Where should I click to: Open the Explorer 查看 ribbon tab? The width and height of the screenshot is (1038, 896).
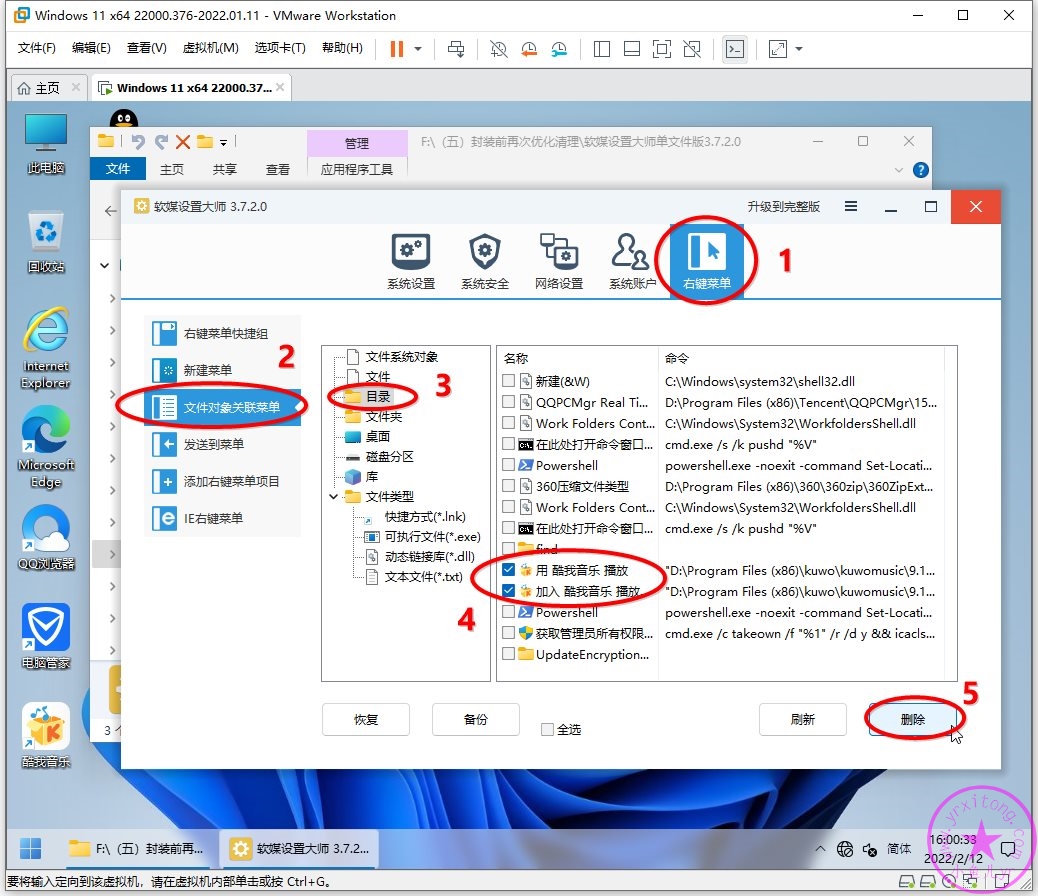277,170
